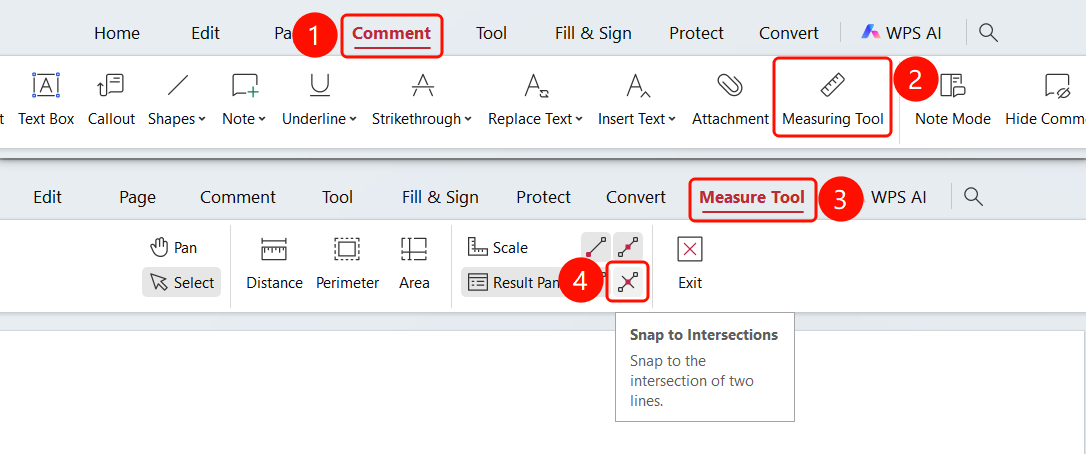
Task: Select the Text Box tool
Action: (x=46, y=101)
